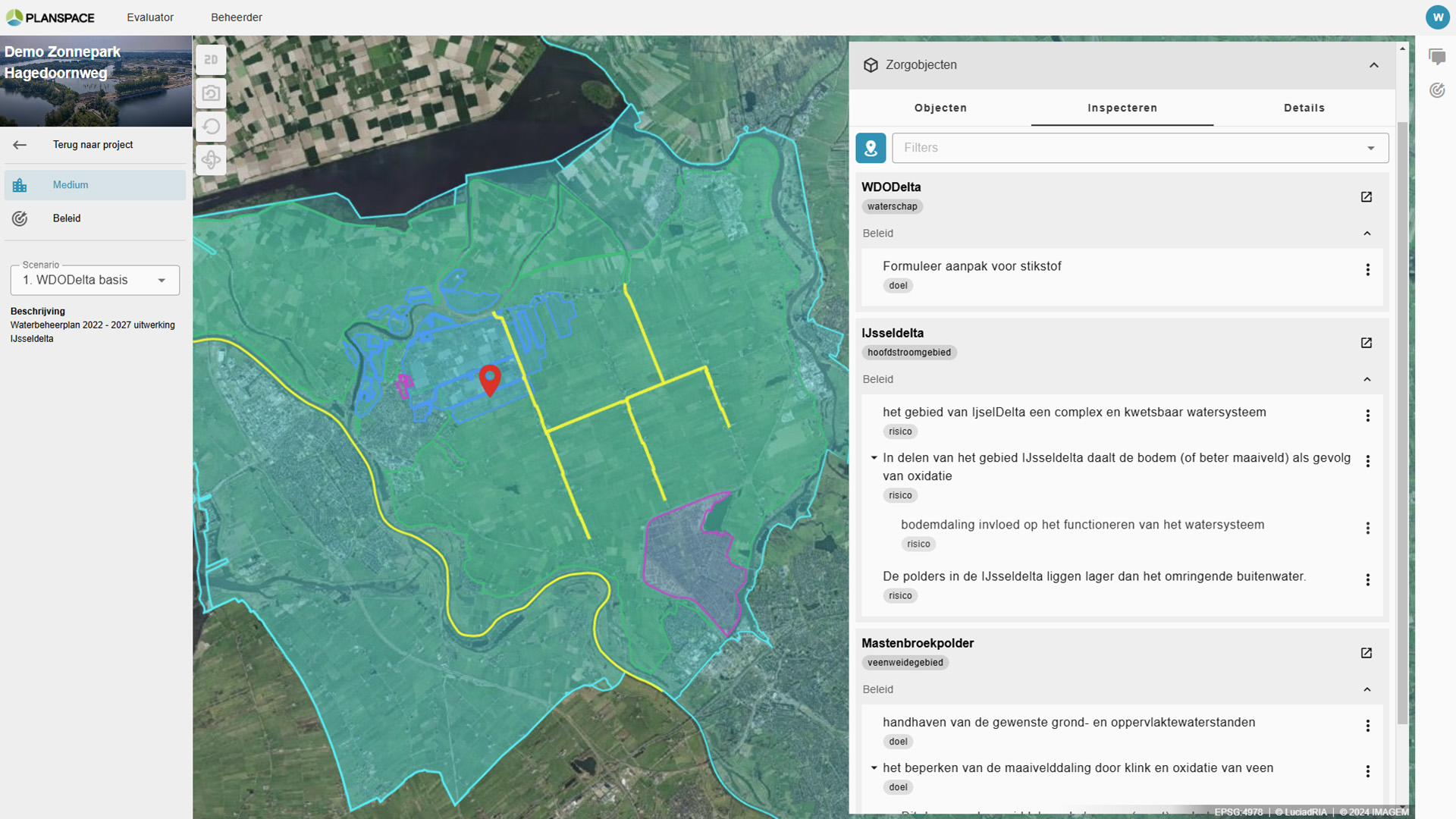1456x819 pixels.
Task: Open more options for Formuleer aanpak voor stikstof
Action: coord(1367,270)
